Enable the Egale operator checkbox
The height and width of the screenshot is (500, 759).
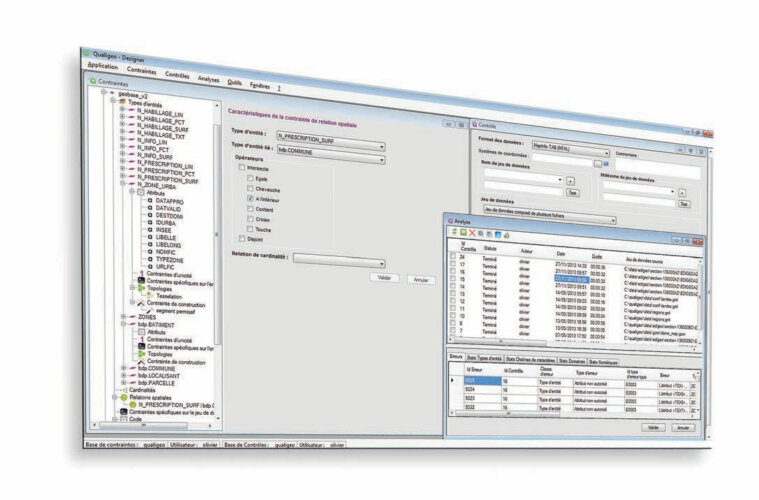tap(250, 178)
